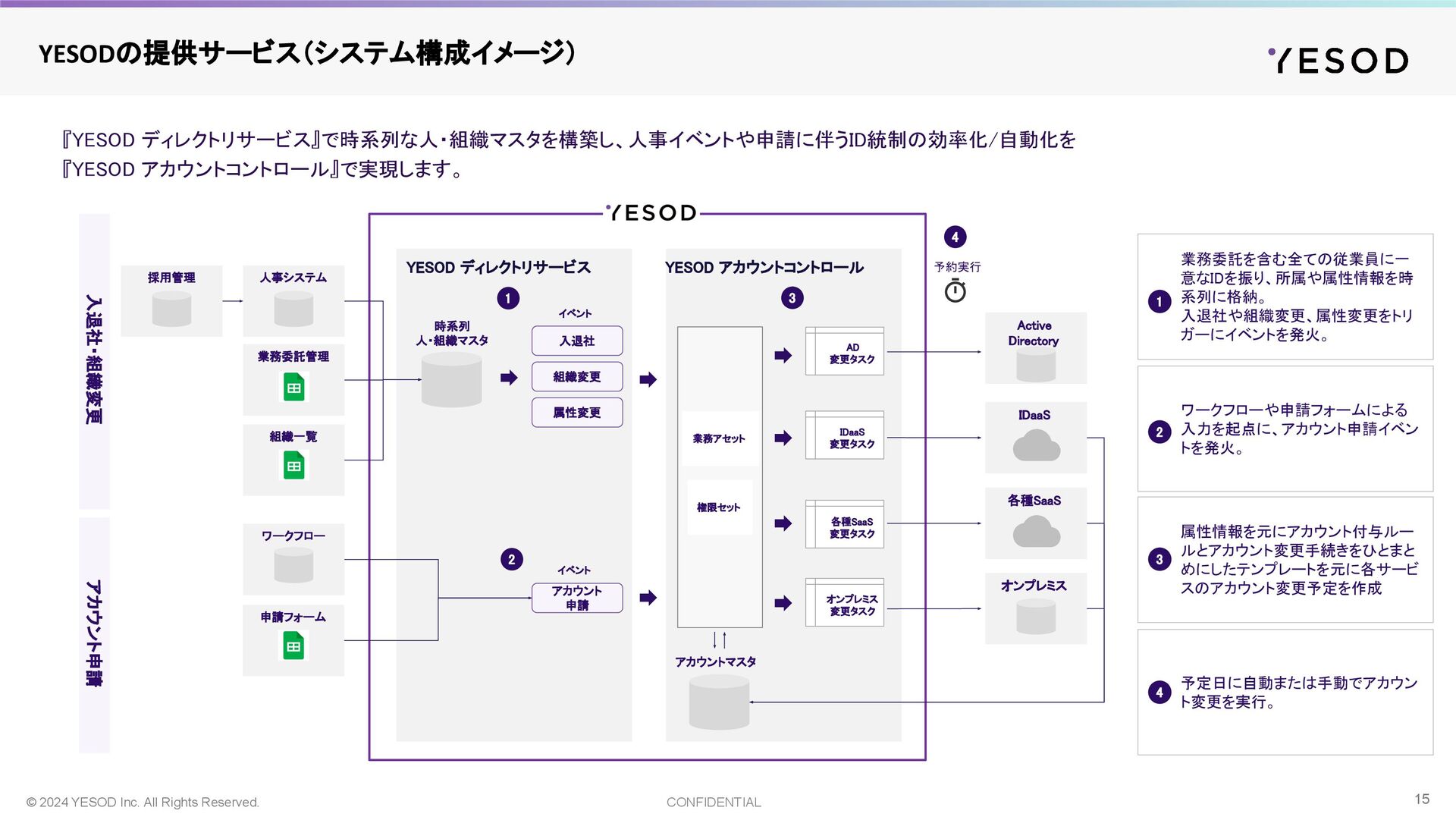The width and height of the screenshot is (1456, 820).
Task: Click the green spreadsheet icon under 申請フォーム
Action: [293, 646]
